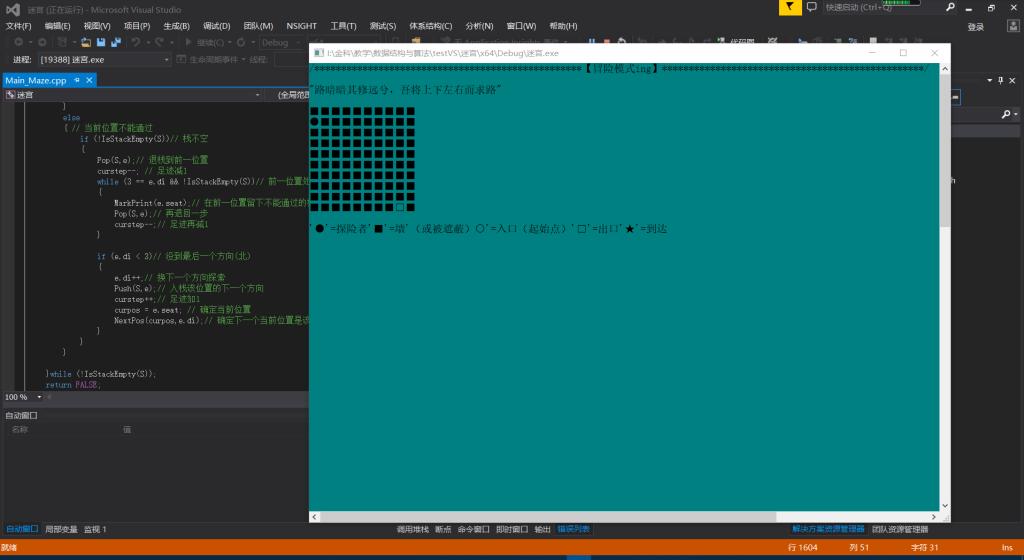Close the Main_Maze.cpp tab
Viewport: 1024px width, 560px height.
coord(90,80)
